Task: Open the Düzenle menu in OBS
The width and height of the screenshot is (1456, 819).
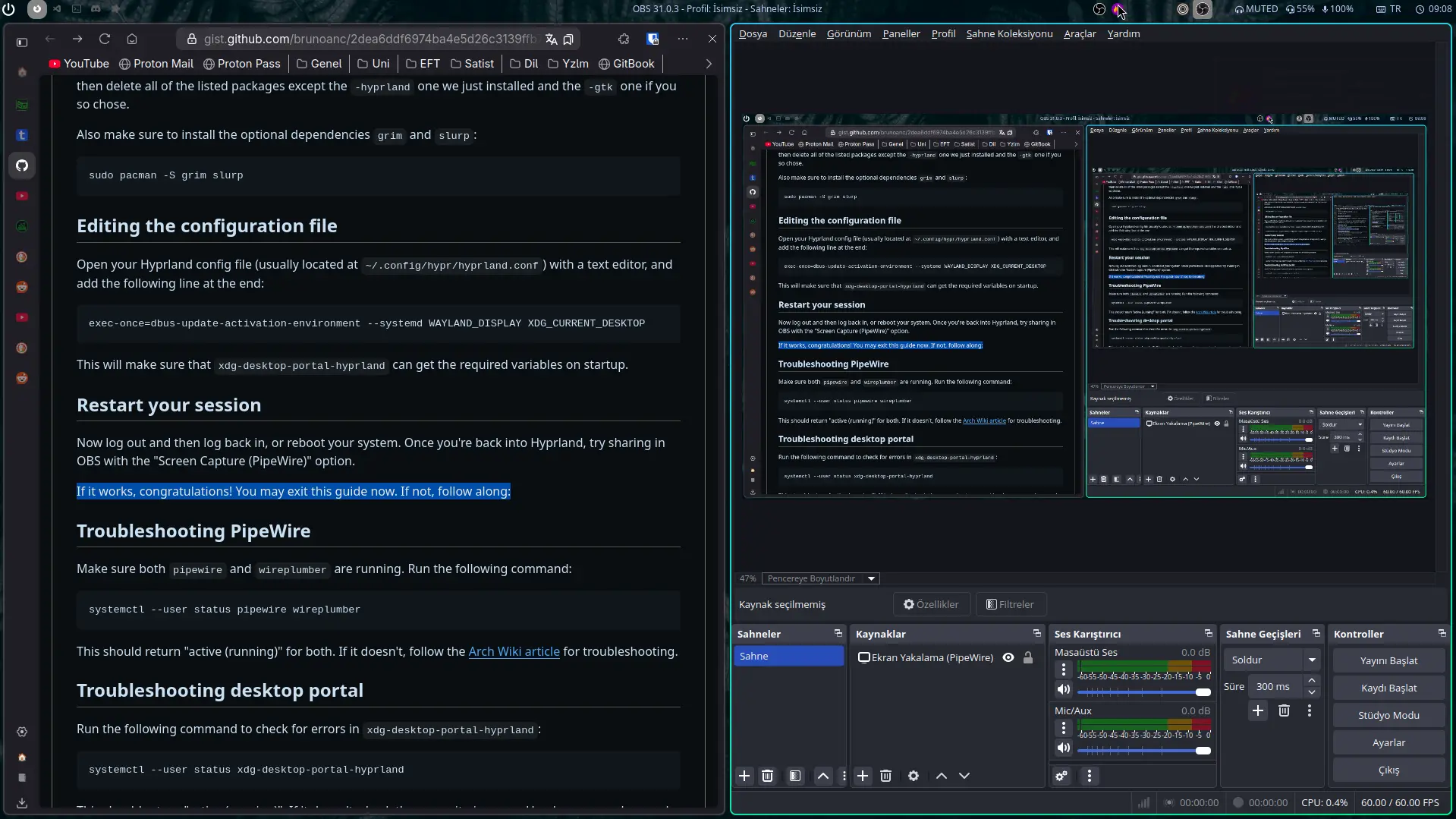Action: [797, 33]
